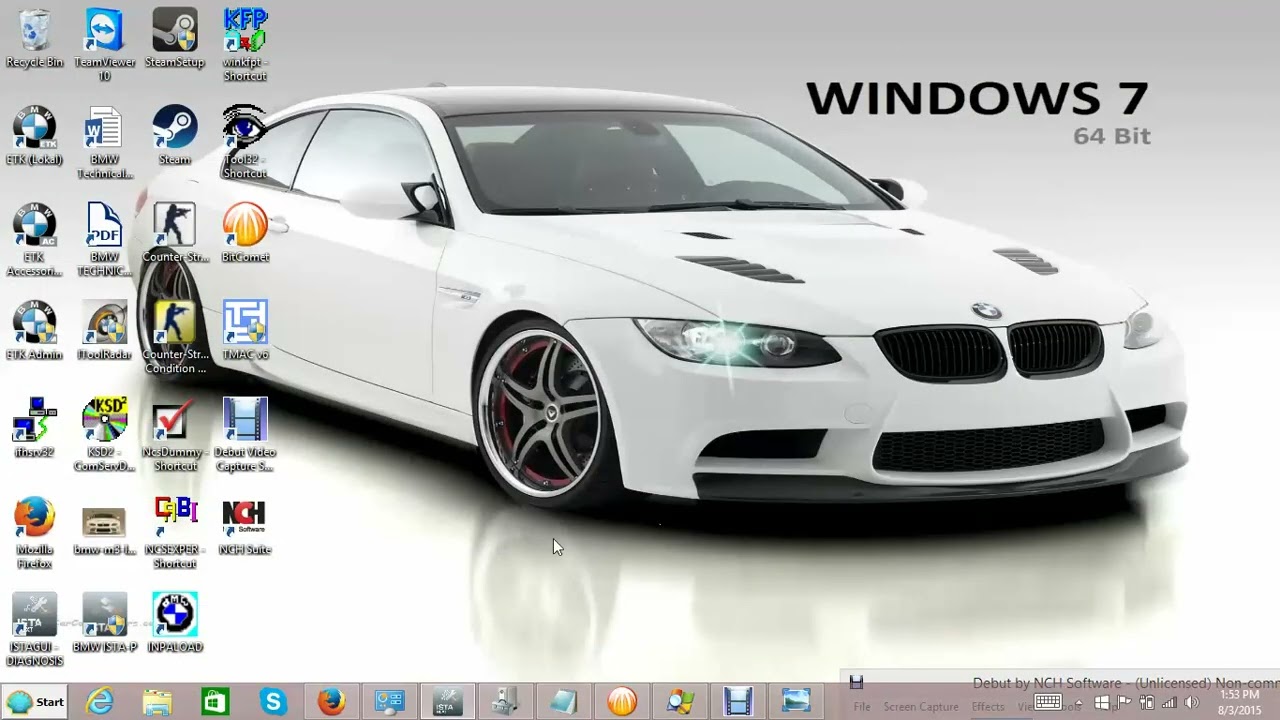Select the ISTAGUI DIAGNOSIS desktop icon
The width and height of the screenshot is (1280, 720).
point(34,630)
